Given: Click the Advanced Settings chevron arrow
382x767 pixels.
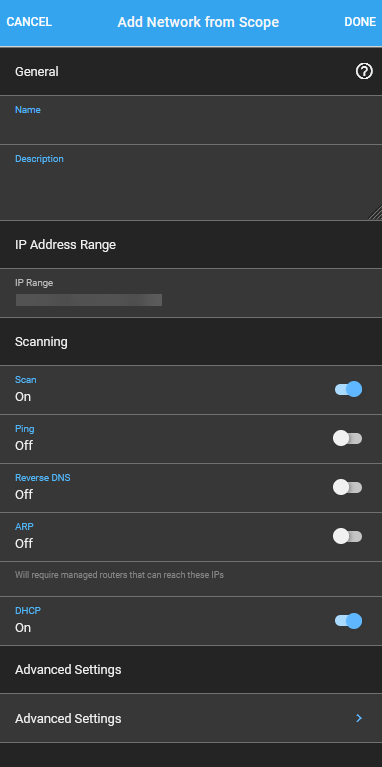Looking at the screenshot, I should tap(359, 718).
